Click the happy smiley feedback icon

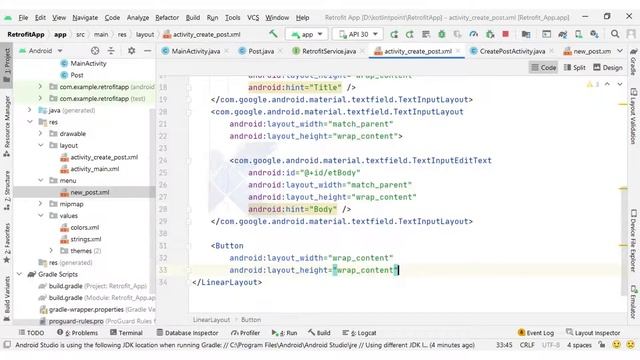[x=616, y=344]
